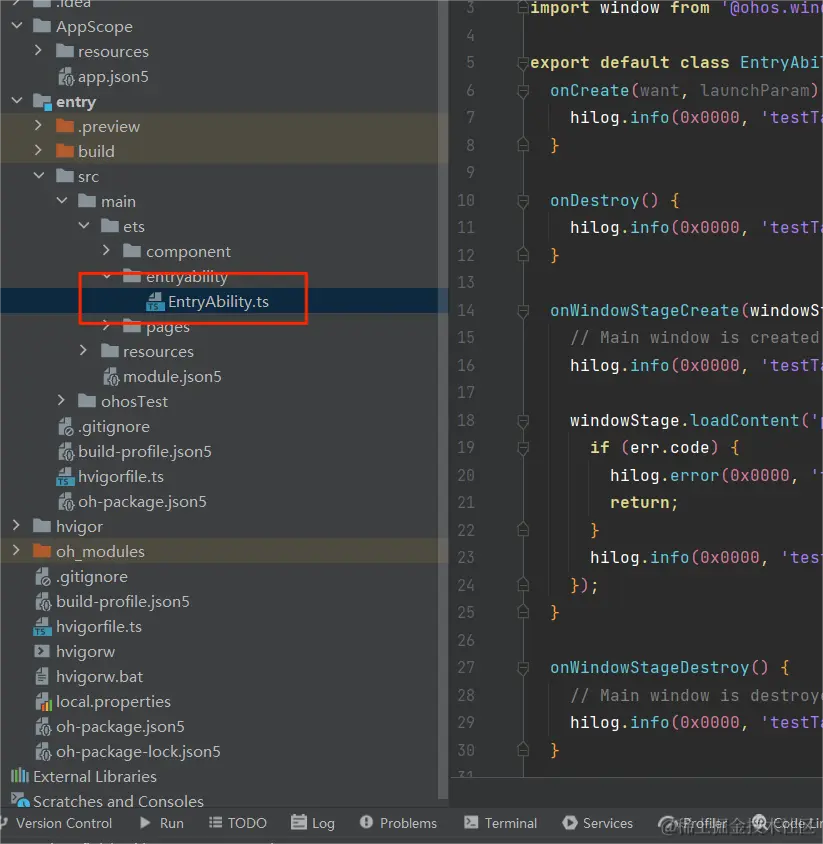Image resolution: width=823 pixels, height=844 pixels.
Task: Expand the component folder chevron
Action: 106,251
